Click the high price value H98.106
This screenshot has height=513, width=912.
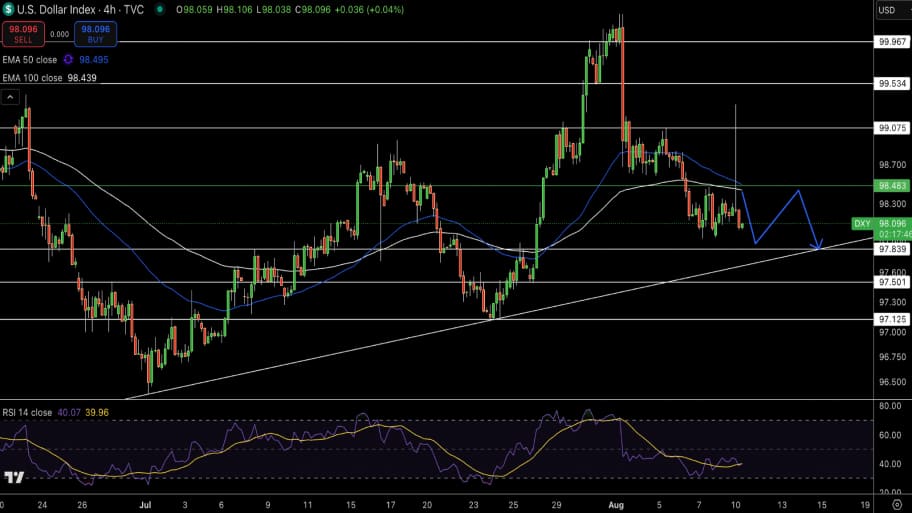[x=234, y=9]
